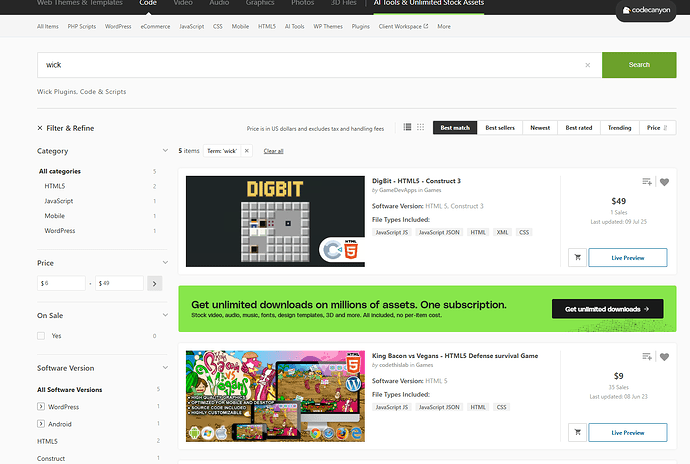Filter by WordPress category in sidebar

(x=60, y=231)
